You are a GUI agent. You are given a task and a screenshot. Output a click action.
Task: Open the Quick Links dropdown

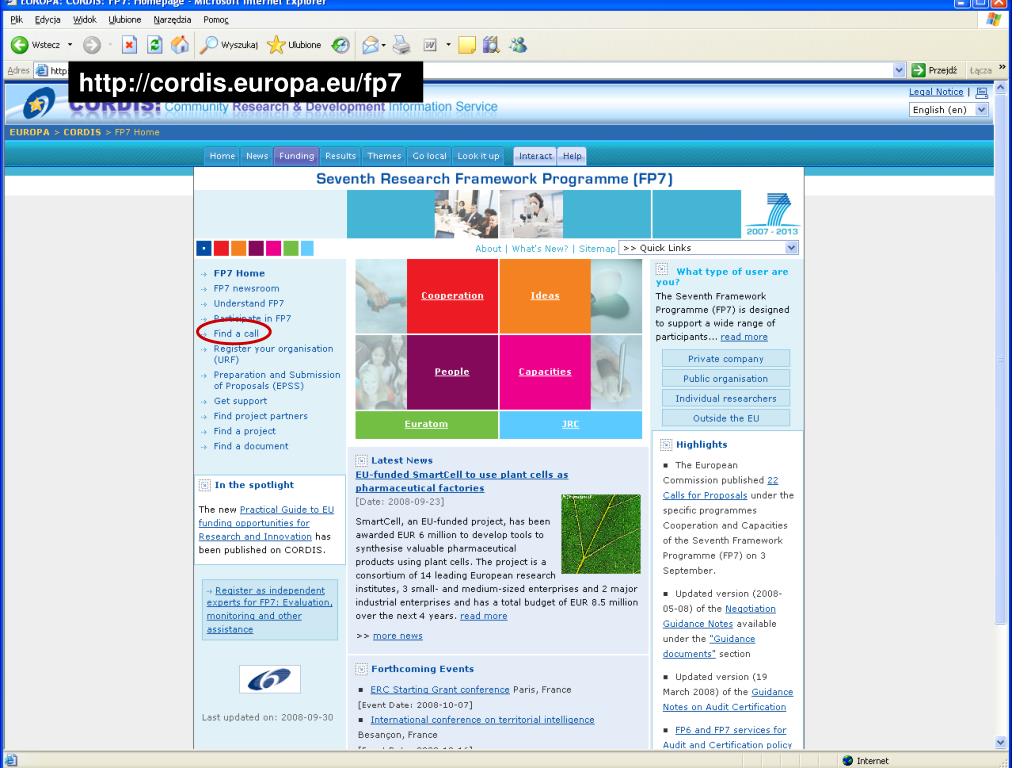click(709, 248)
